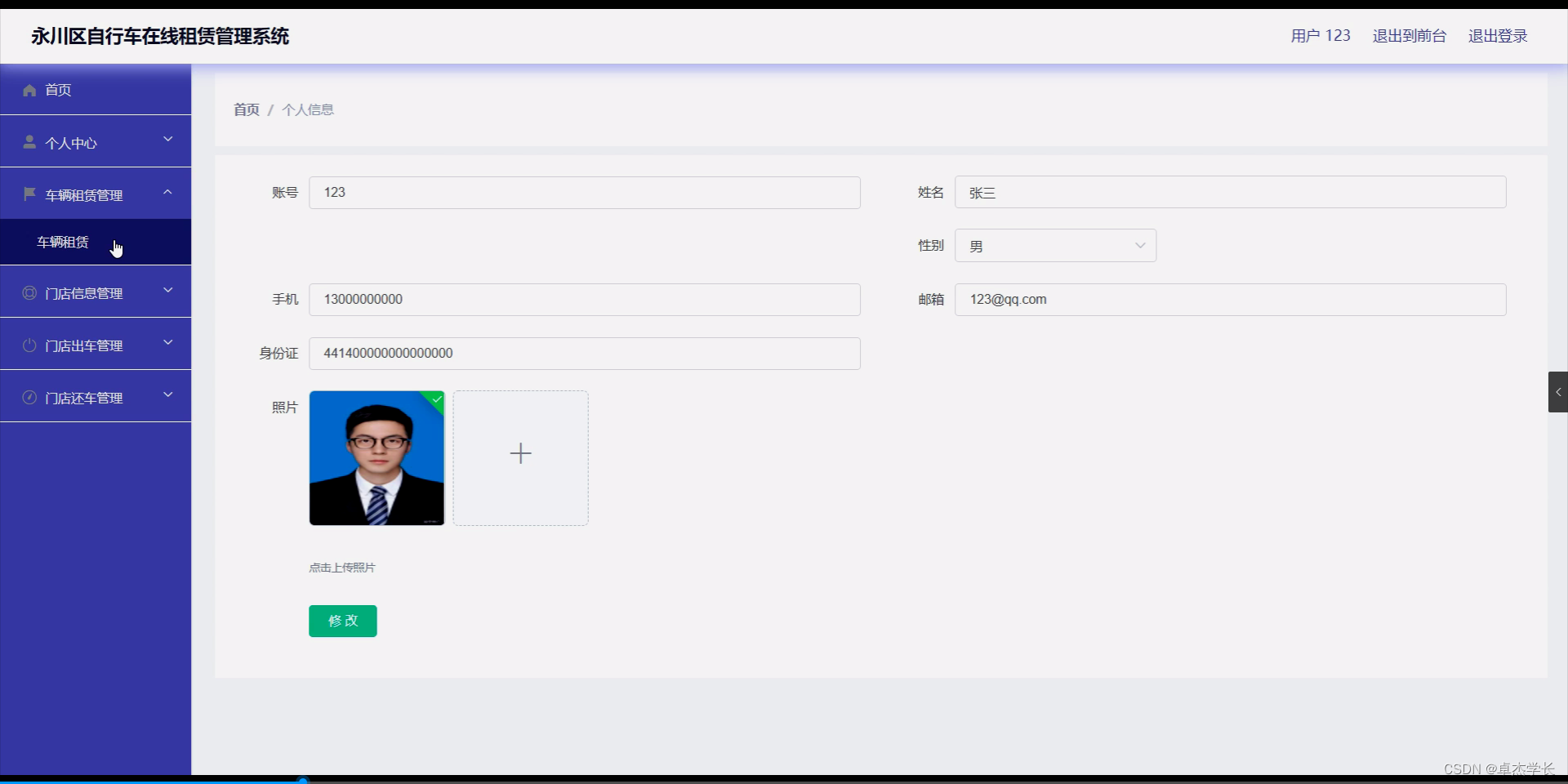The image size is (1568, 784).
Task: Click the plus icon to add another photo
Action: (520, 454)
